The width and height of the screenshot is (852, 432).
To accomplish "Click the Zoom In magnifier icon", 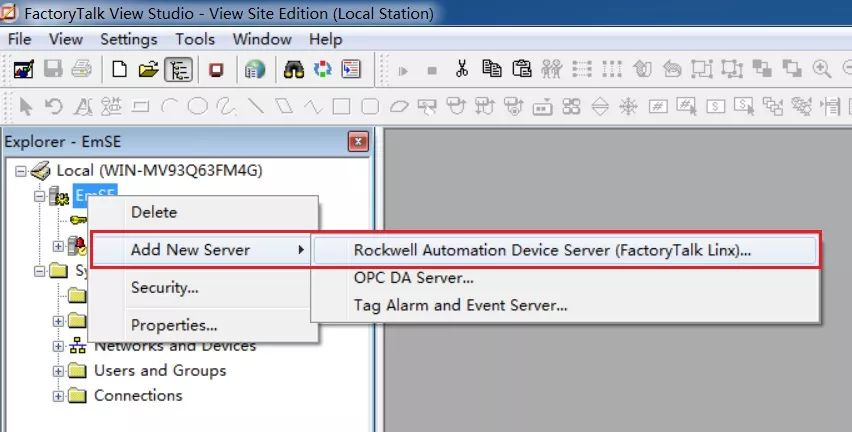I will (822, 68).
